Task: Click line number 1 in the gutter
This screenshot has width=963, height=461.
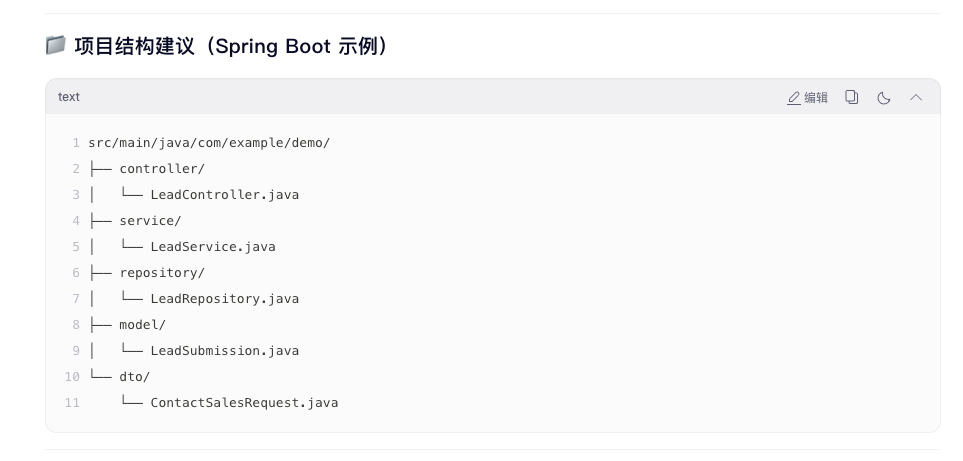Action: click(75, 143)
